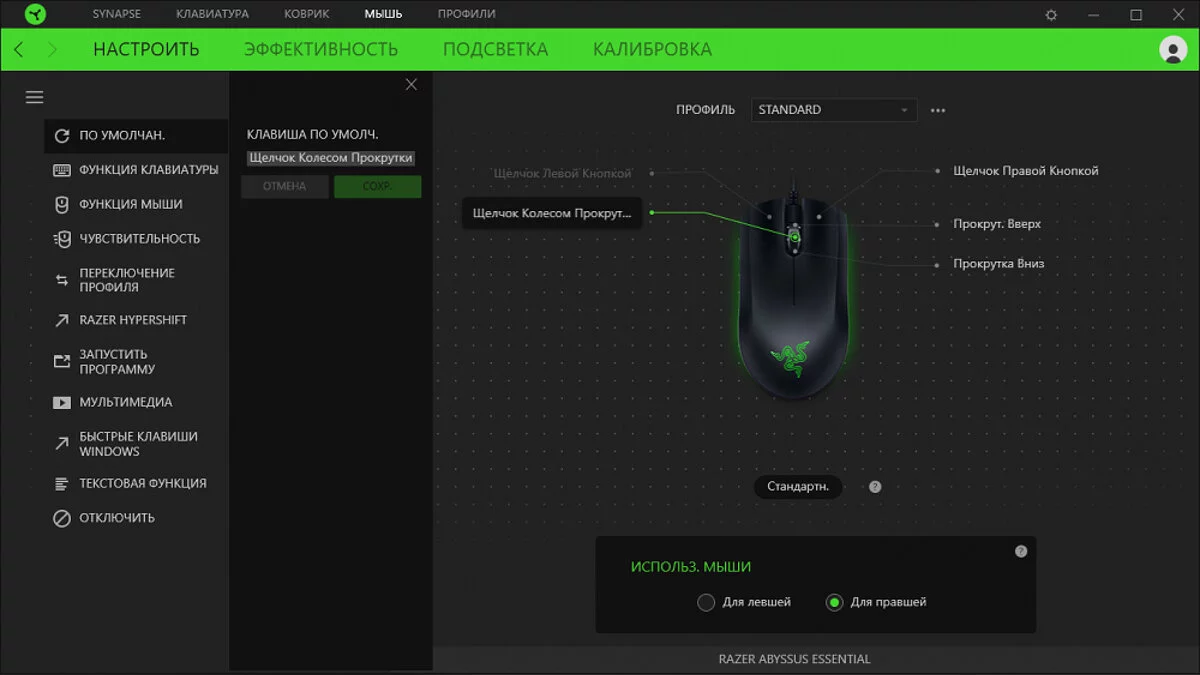Click the Щелчок Правой Кнопкой mouse label
The width and height of the screenshot is (1200, 675).
tap(1025, 171)
